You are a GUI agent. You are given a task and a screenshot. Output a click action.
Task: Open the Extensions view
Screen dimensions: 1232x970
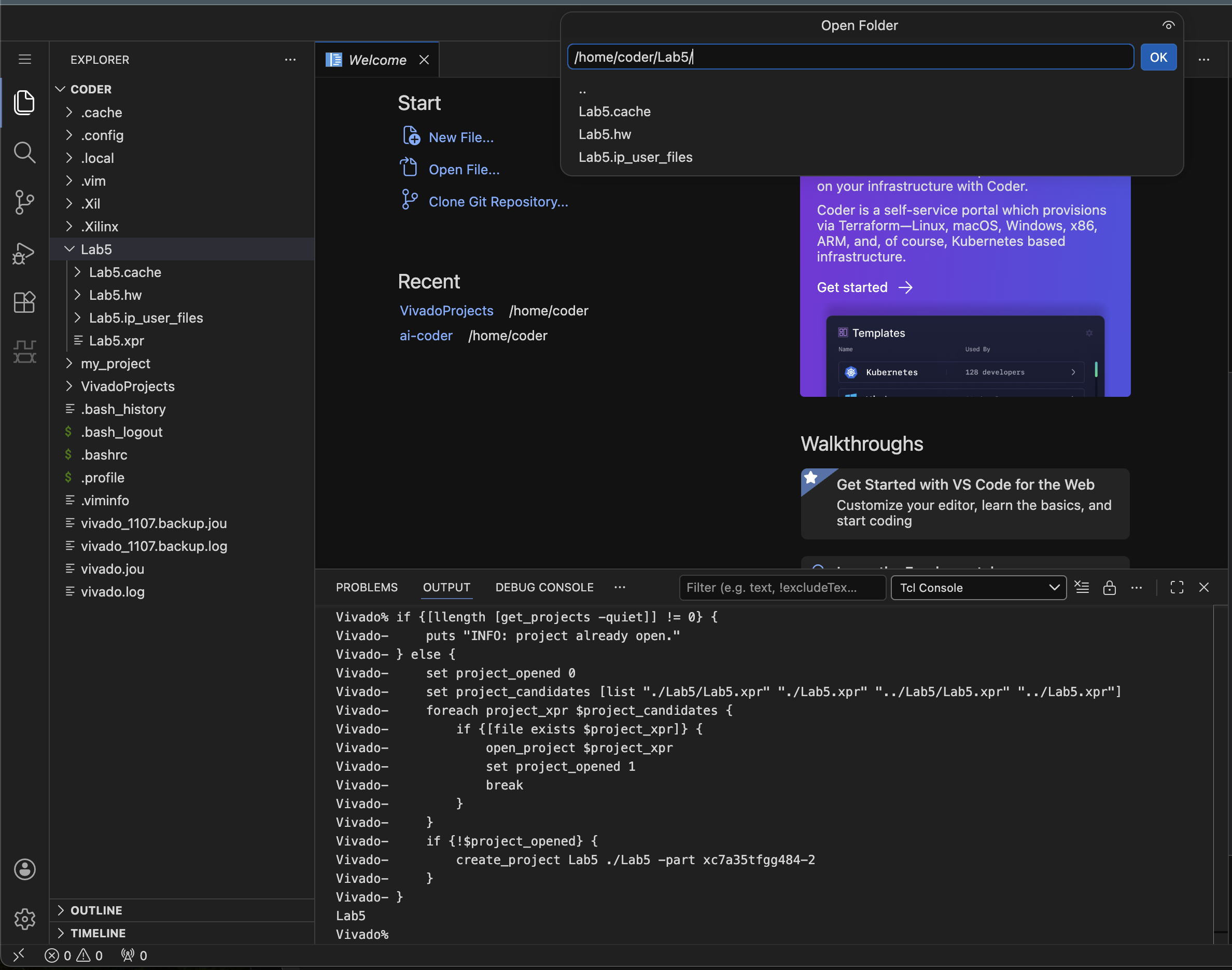click(x=24, y=302)
